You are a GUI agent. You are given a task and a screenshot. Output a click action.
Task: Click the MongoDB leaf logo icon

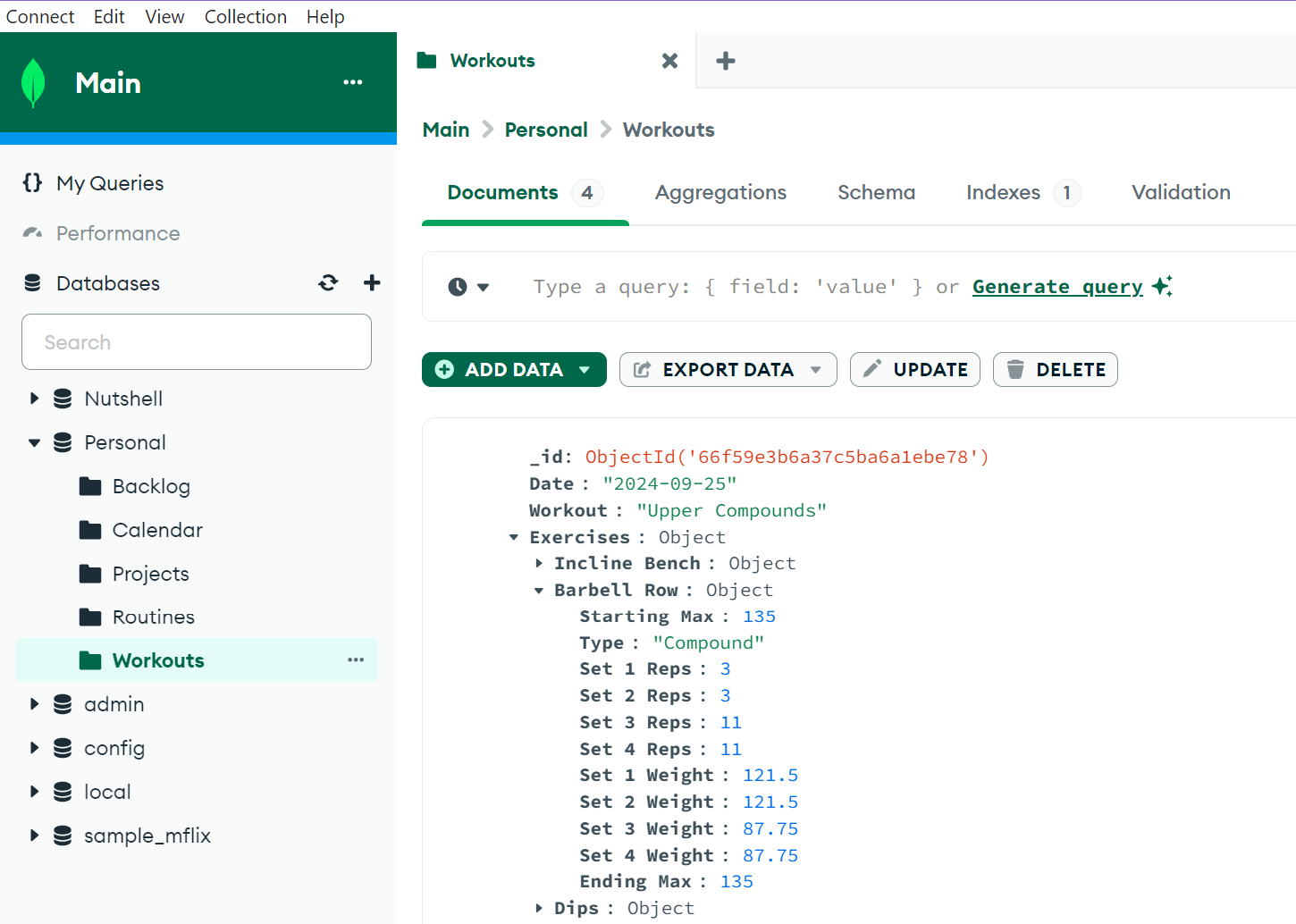pos(33,82)
